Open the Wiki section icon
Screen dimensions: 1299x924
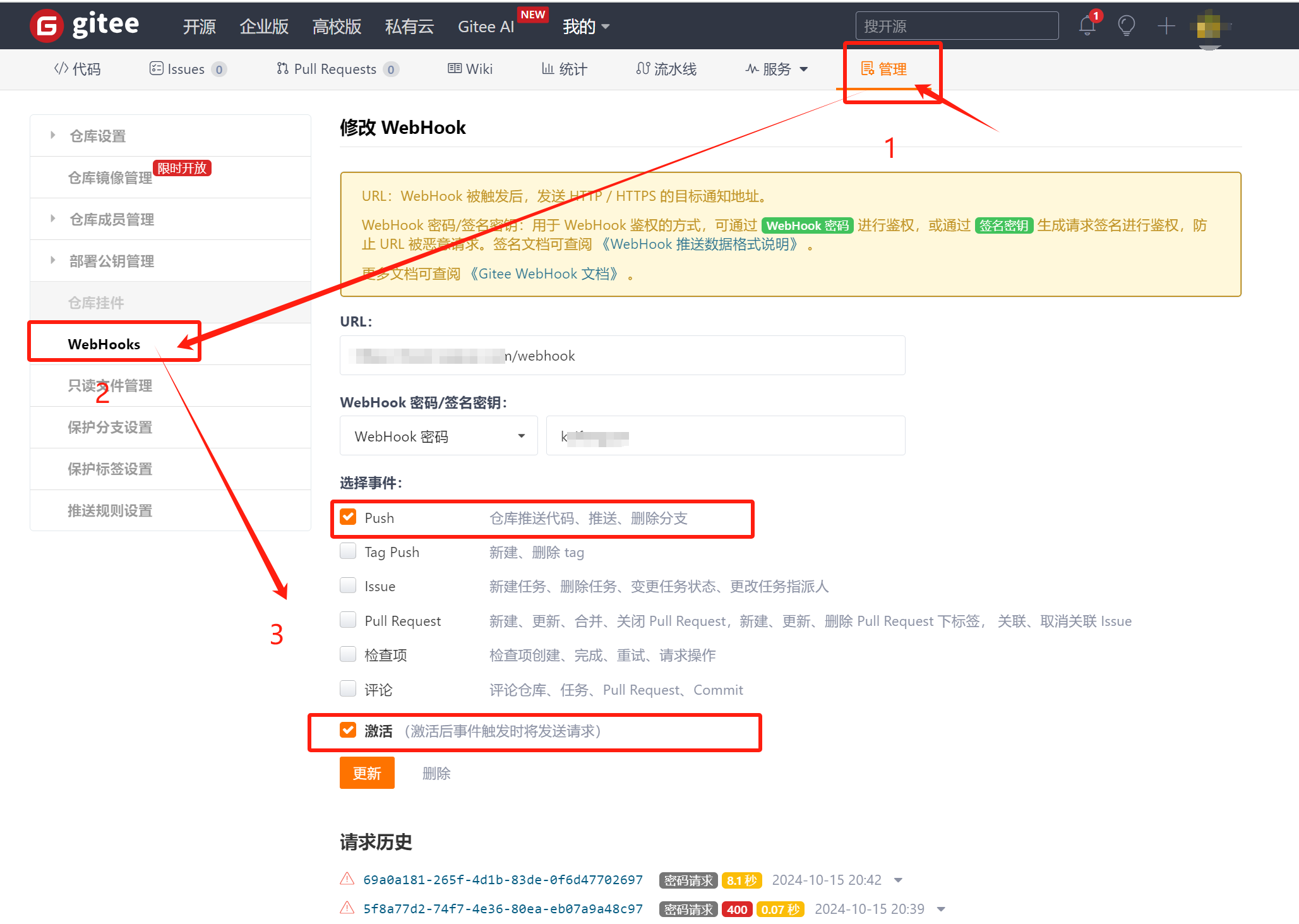click(455, 68)
